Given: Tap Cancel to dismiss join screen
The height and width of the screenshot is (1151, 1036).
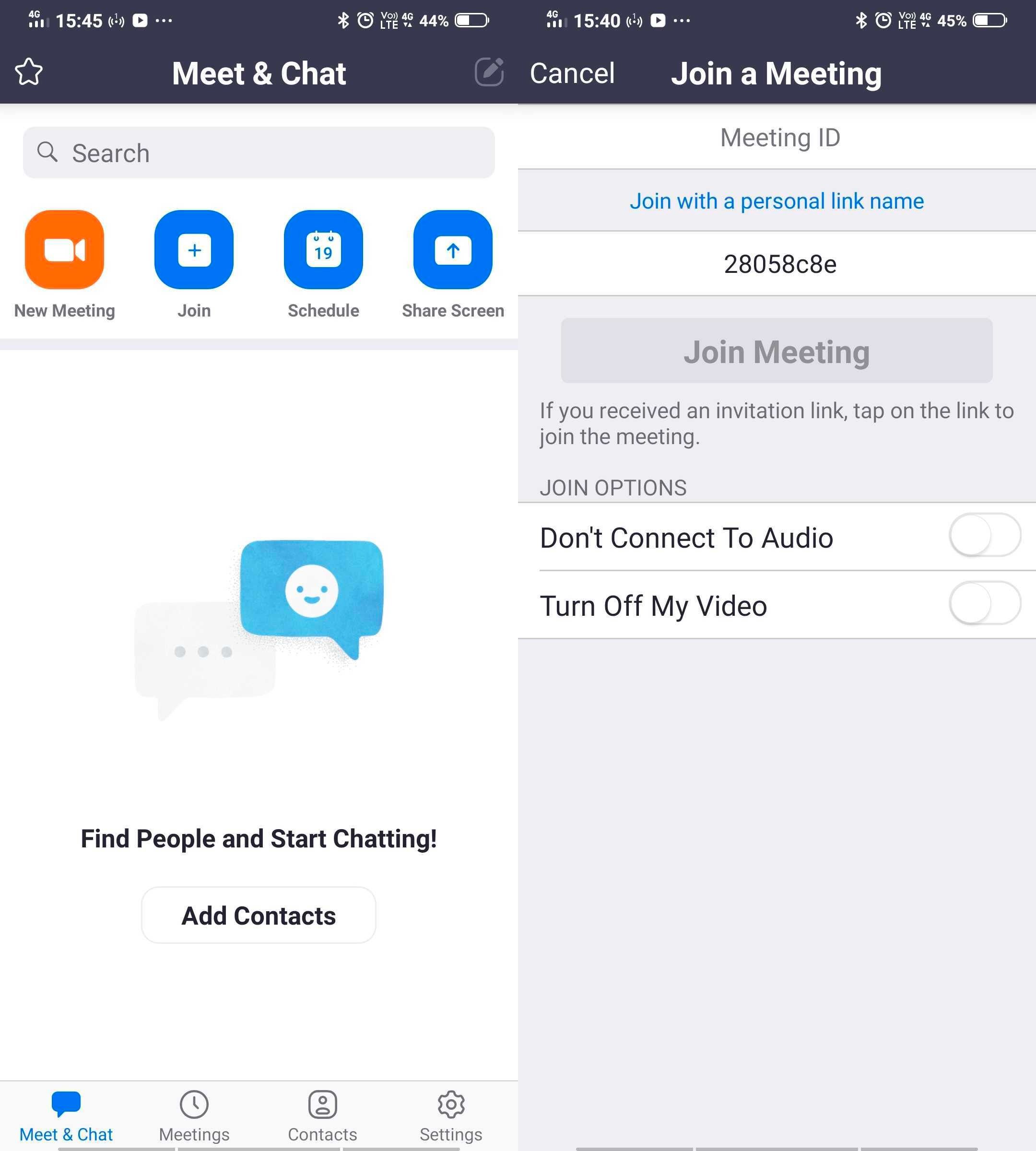Looking at the screenshot, I should [571, 72].
